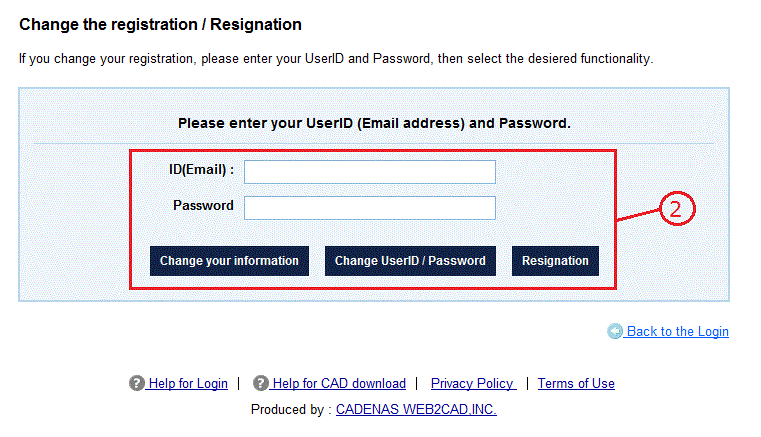Open the Help for Login link
Screen dimensions: 761x437
click(x=187, y=383)
